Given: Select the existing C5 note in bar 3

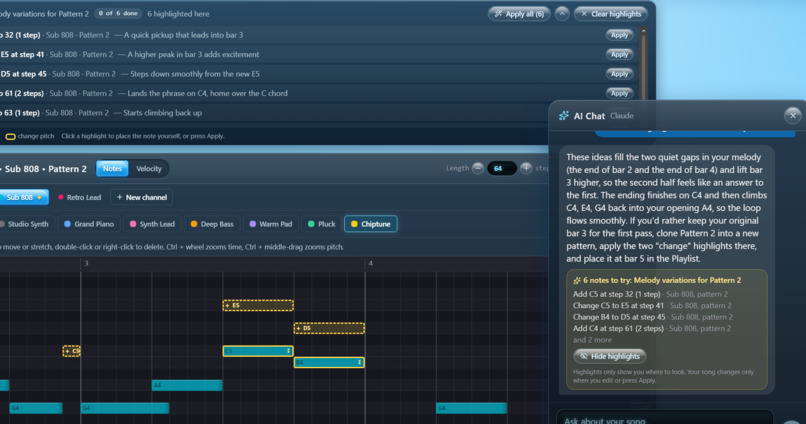Looking at the screenshot, I should [x=258, y=351].
